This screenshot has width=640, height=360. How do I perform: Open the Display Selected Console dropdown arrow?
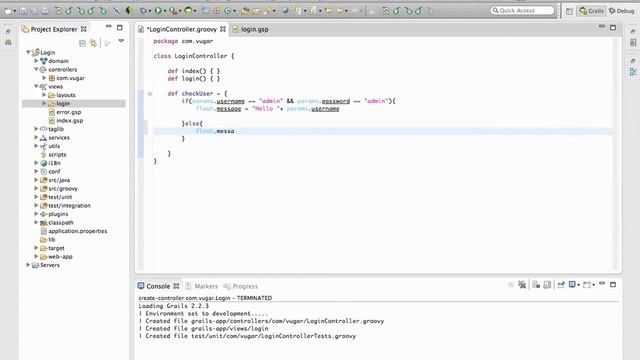click(578, 285)
